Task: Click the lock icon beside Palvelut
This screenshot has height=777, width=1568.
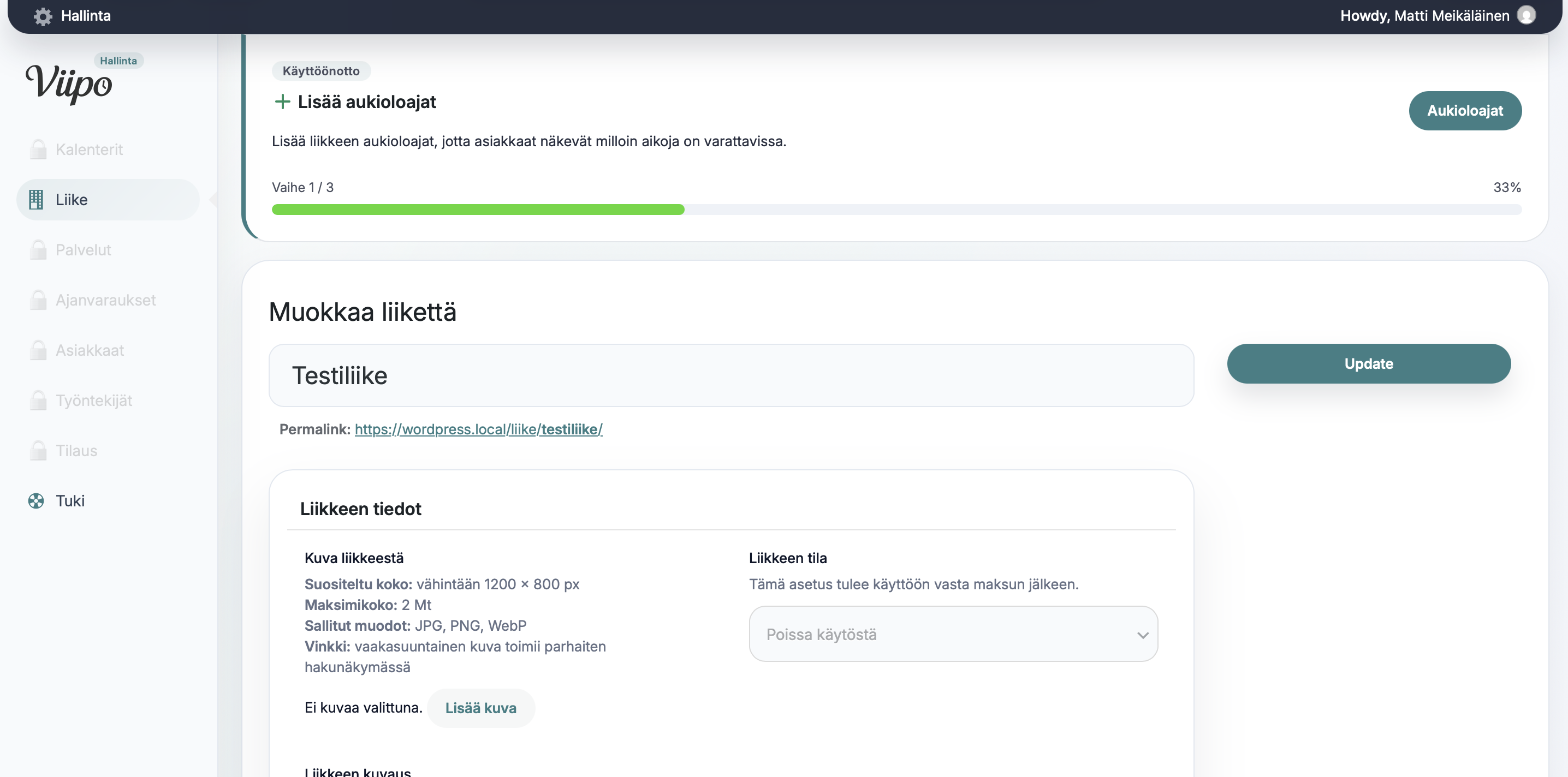Action: 38,249
